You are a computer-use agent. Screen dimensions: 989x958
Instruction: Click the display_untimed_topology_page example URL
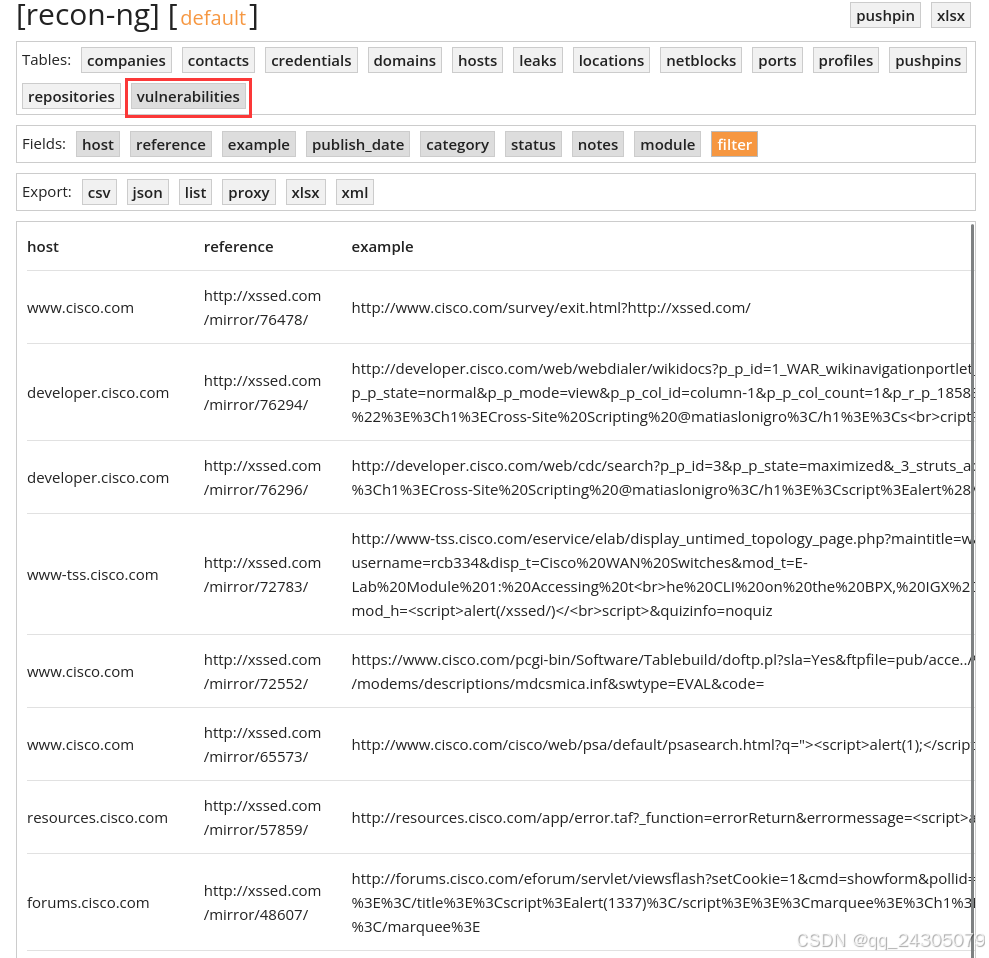point(662,575)
